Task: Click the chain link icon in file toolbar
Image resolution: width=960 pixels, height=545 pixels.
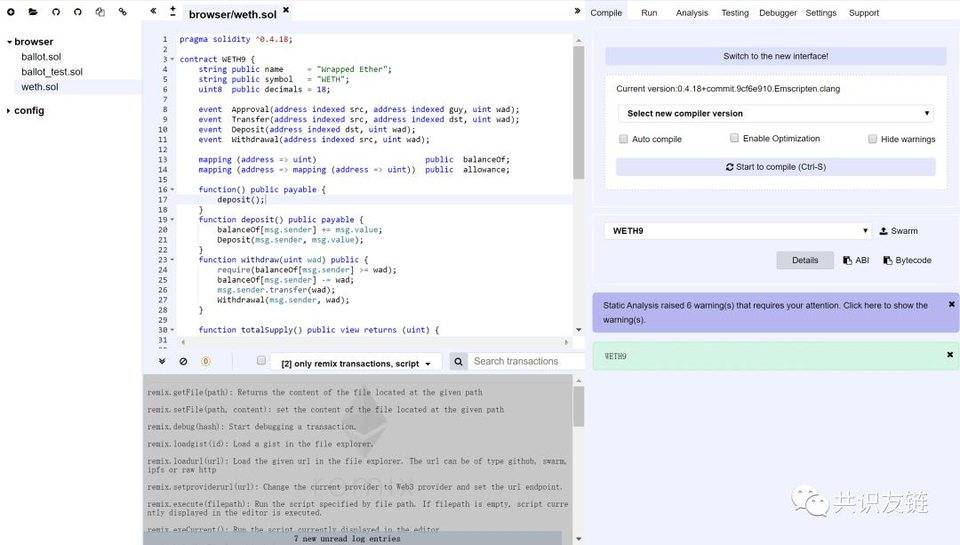Action: (122, 12)
